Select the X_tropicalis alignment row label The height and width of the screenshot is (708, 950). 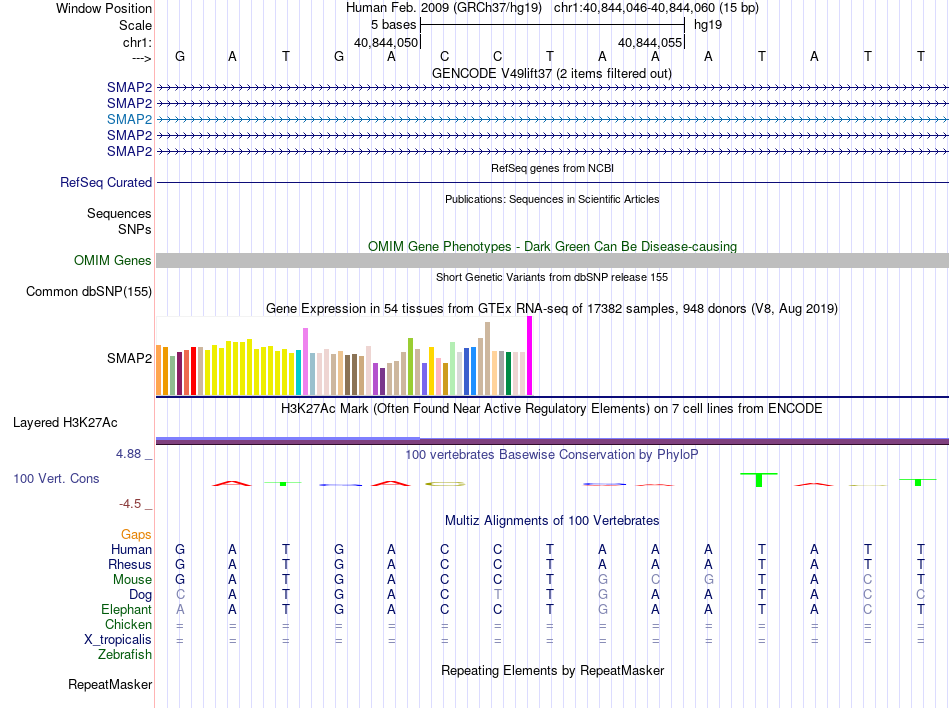(118, 640)
